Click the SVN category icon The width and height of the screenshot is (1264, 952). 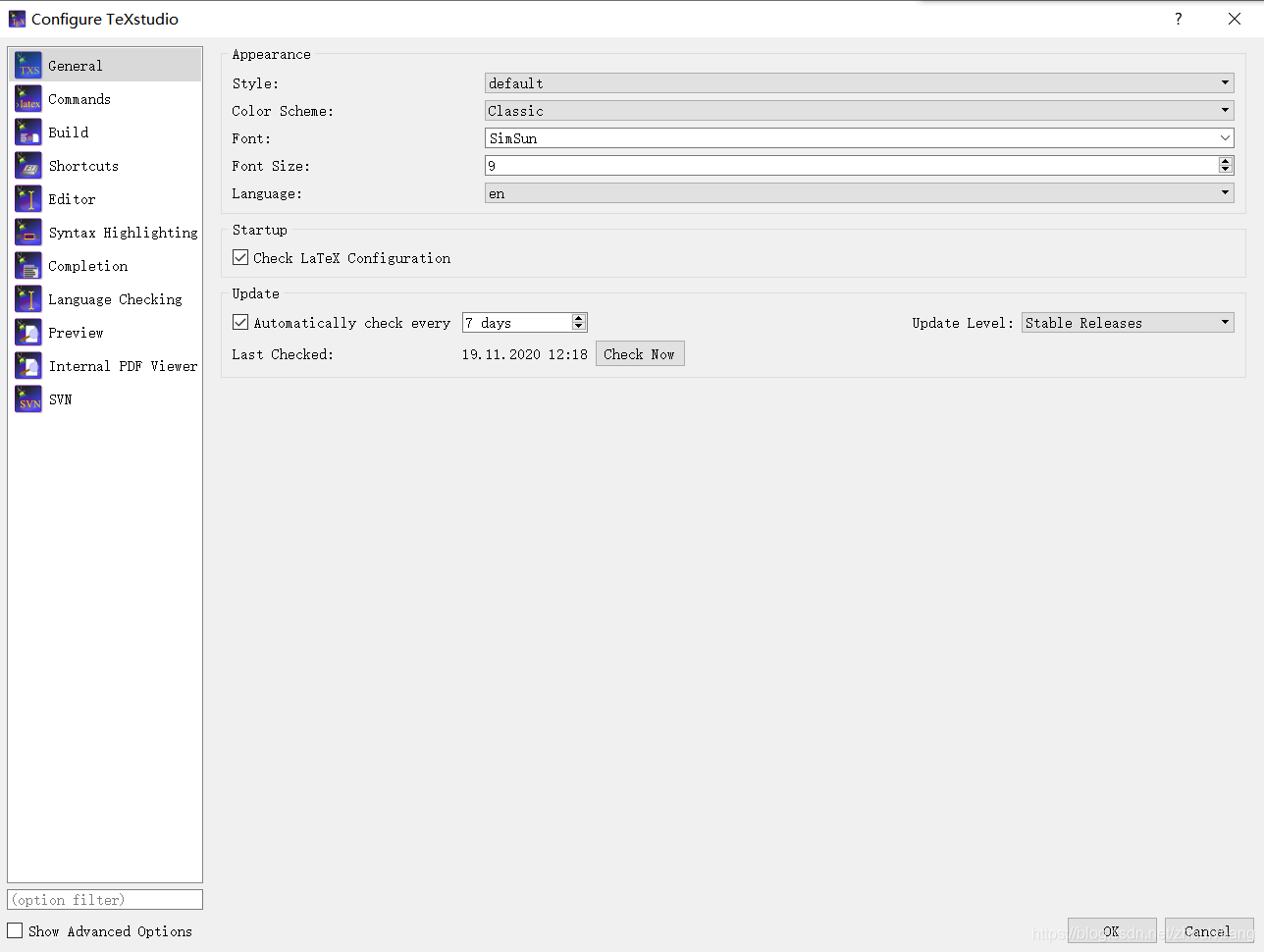pos(28,399)
